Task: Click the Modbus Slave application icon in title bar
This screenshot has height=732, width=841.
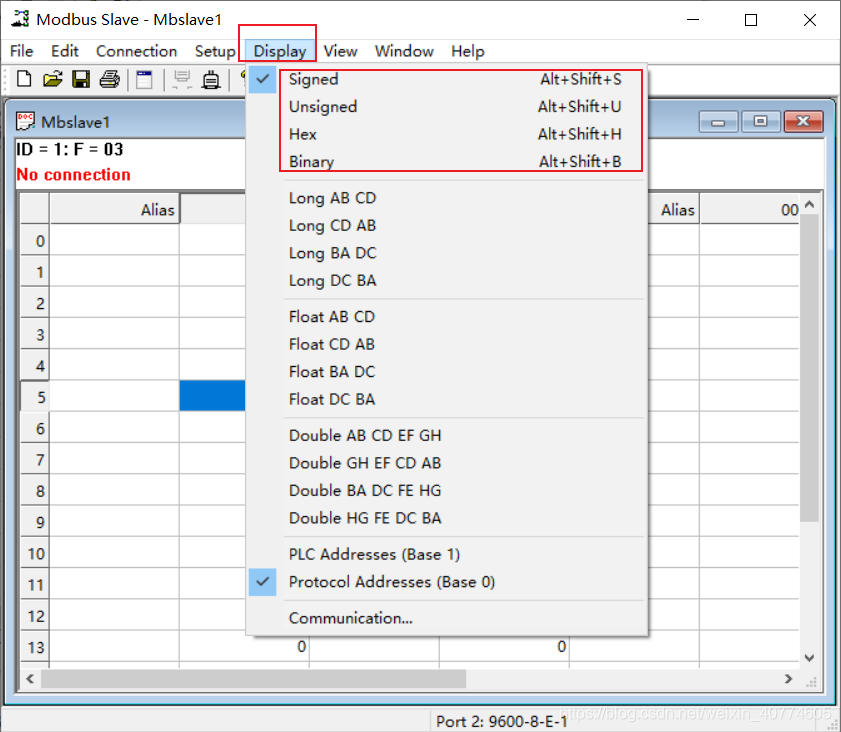Action: click(20, 19)
